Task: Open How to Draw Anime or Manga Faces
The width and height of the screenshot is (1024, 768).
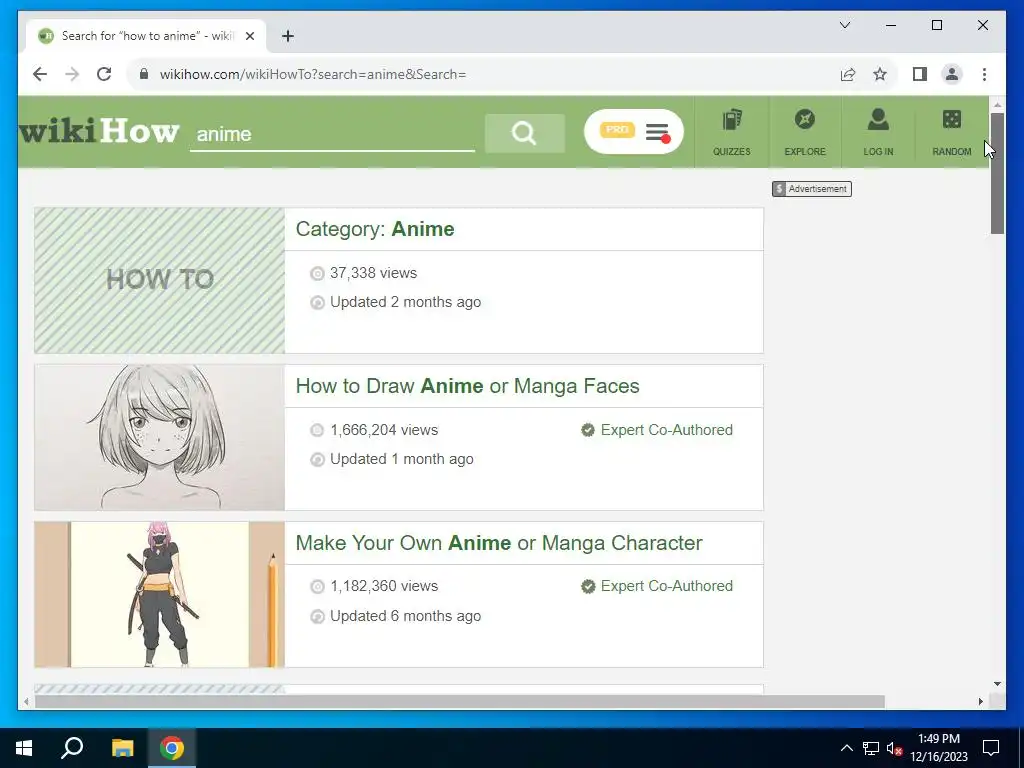Action: 468,386
